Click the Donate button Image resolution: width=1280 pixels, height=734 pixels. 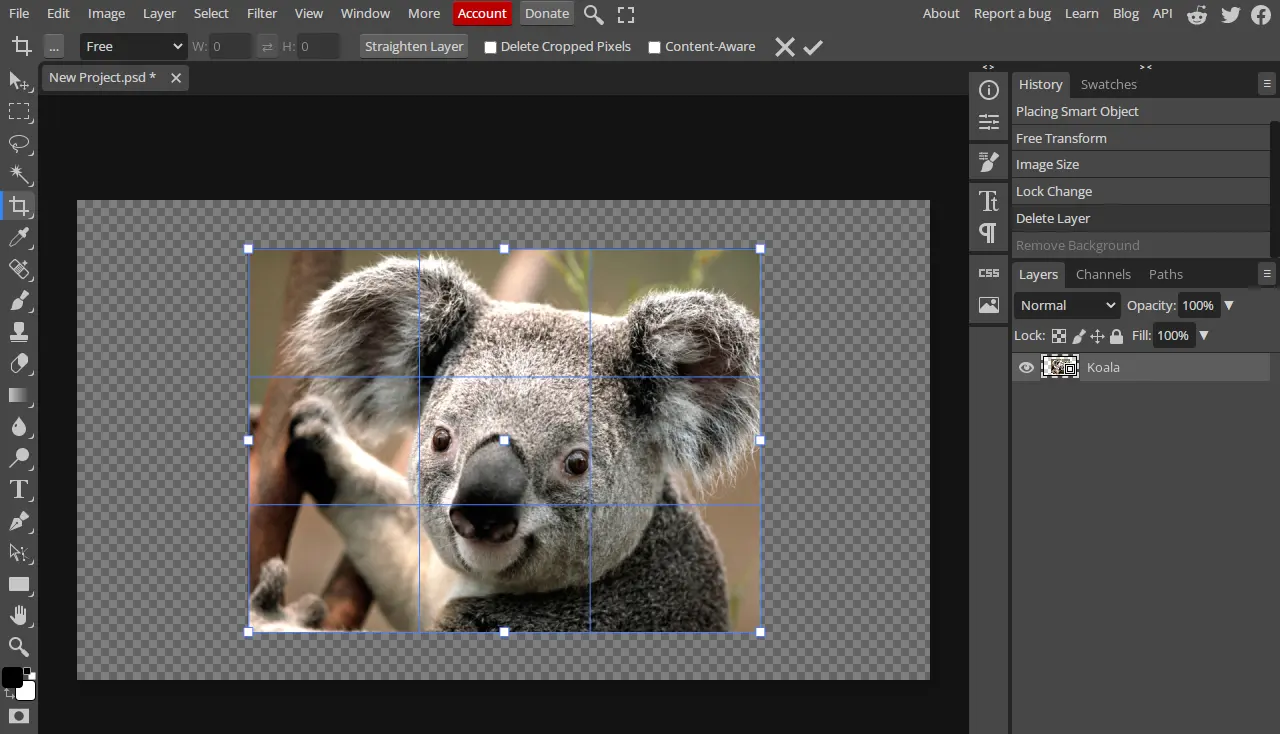click(x=547, y=14)
